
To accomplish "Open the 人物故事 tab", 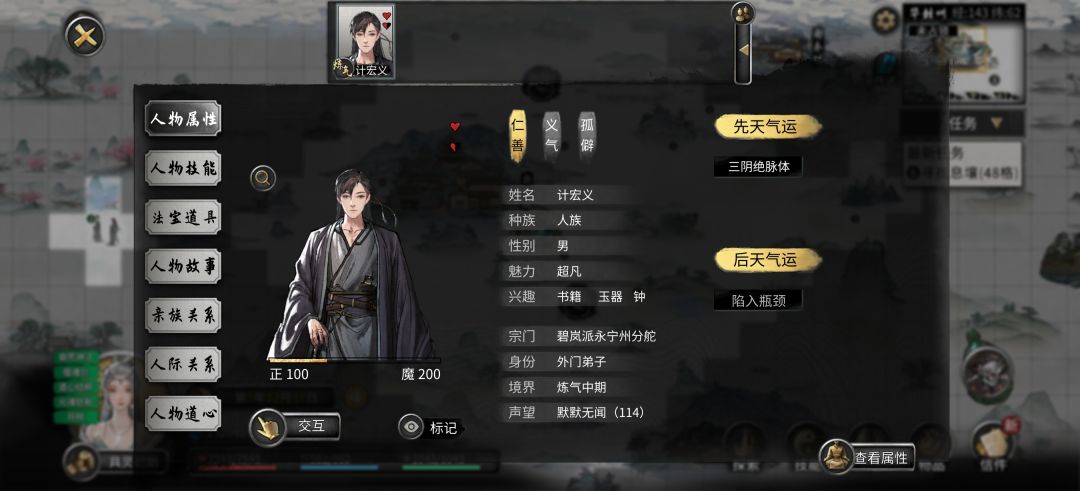I will click(x=183, y=266).
